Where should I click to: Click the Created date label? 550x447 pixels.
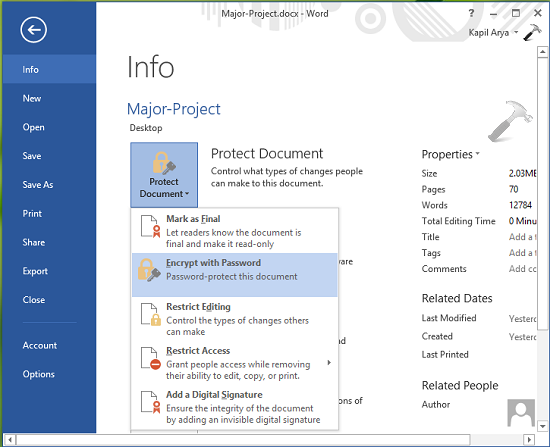[437, 336]
